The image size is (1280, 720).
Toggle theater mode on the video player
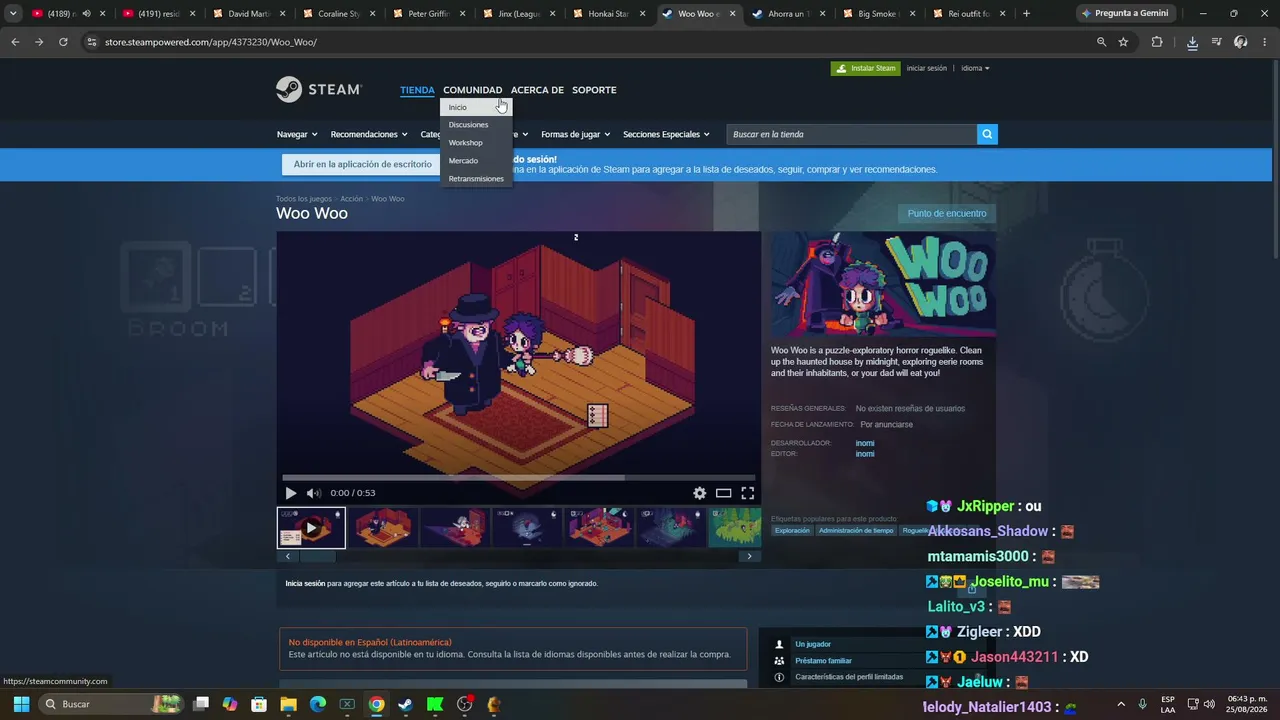[x=723, y=493]
